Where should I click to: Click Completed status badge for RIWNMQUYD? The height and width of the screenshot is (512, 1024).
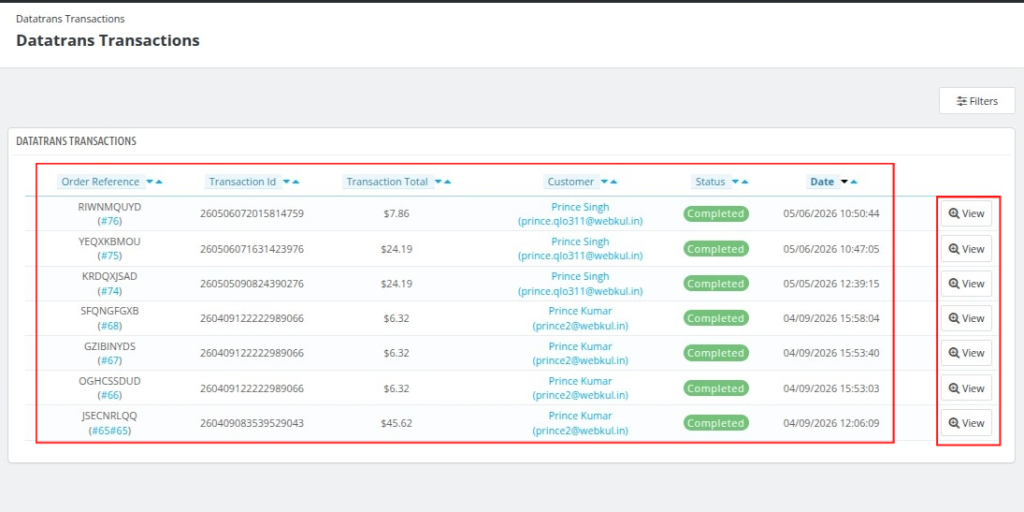(x=716, y=214)
